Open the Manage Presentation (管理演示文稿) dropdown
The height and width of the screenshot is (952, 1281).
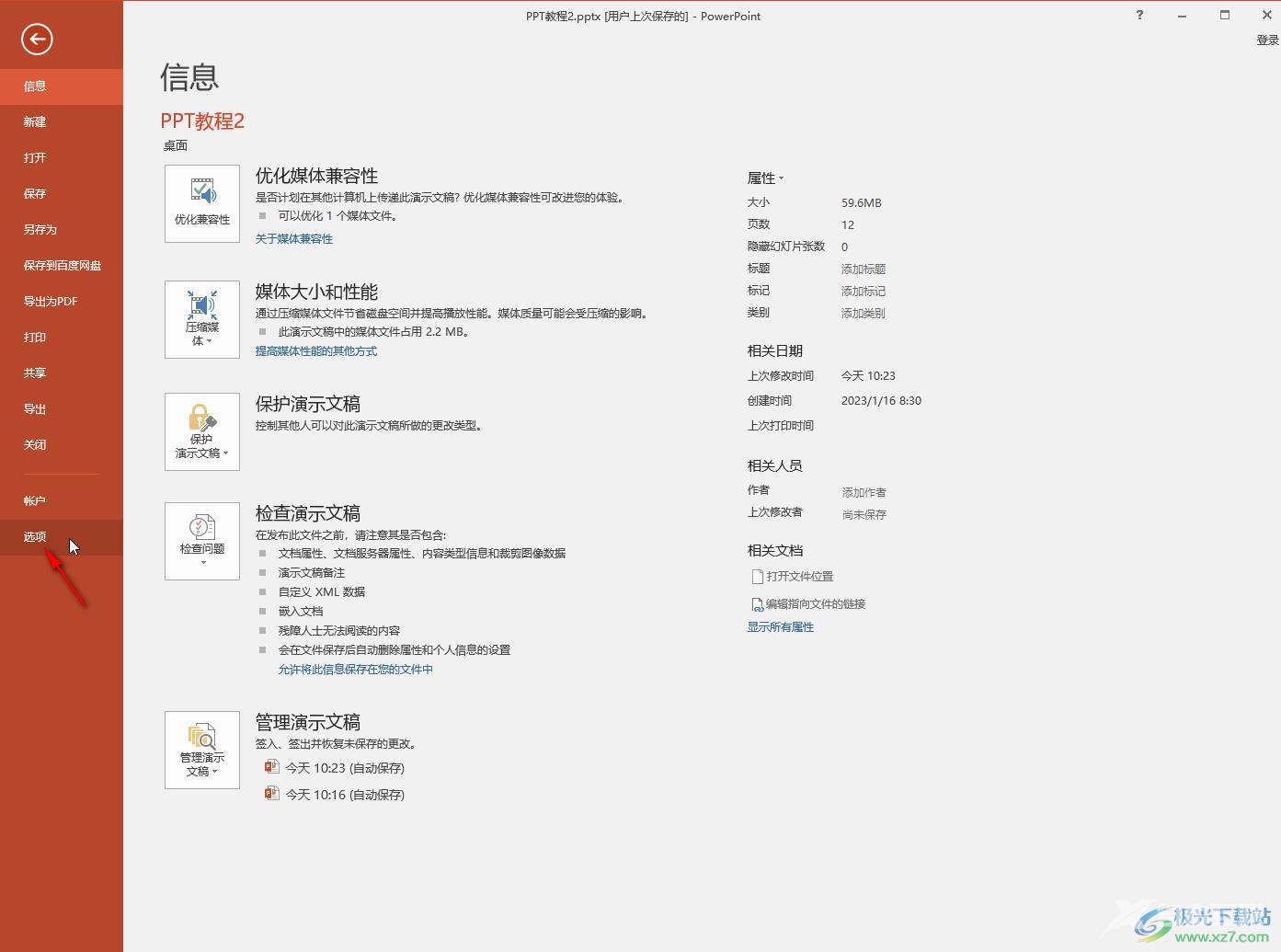(202, 750)
